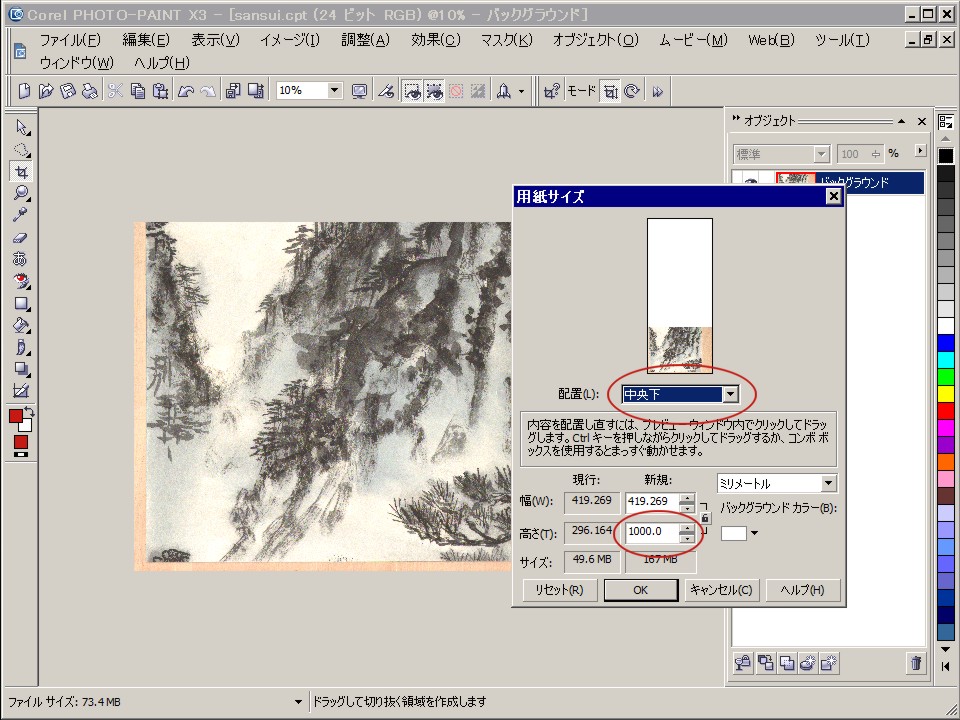Click OK in the 用紙サイズ dialog
960x720 pixels.
click(x=640, y=590)
